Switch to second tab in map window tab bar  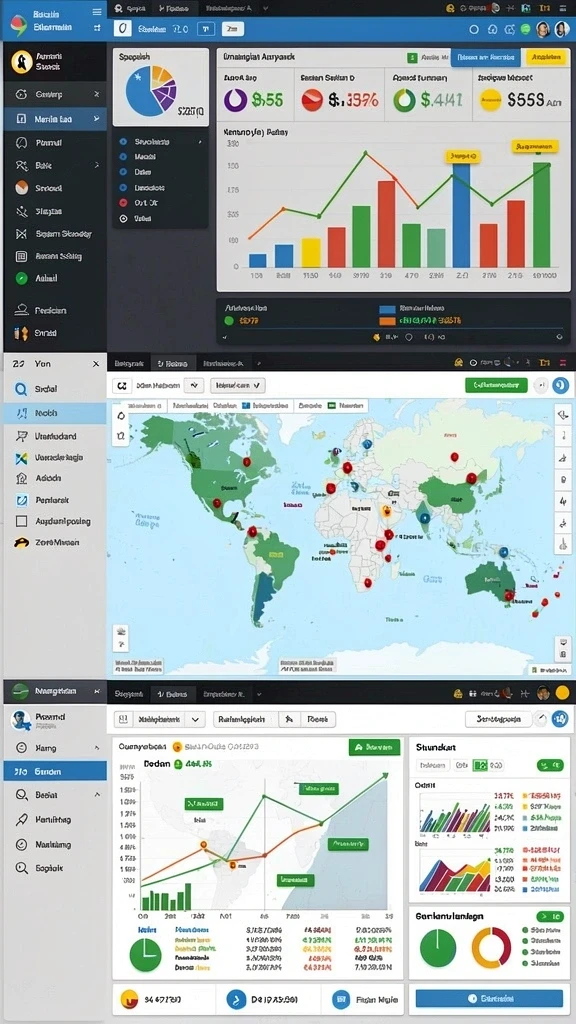(172, 363)
